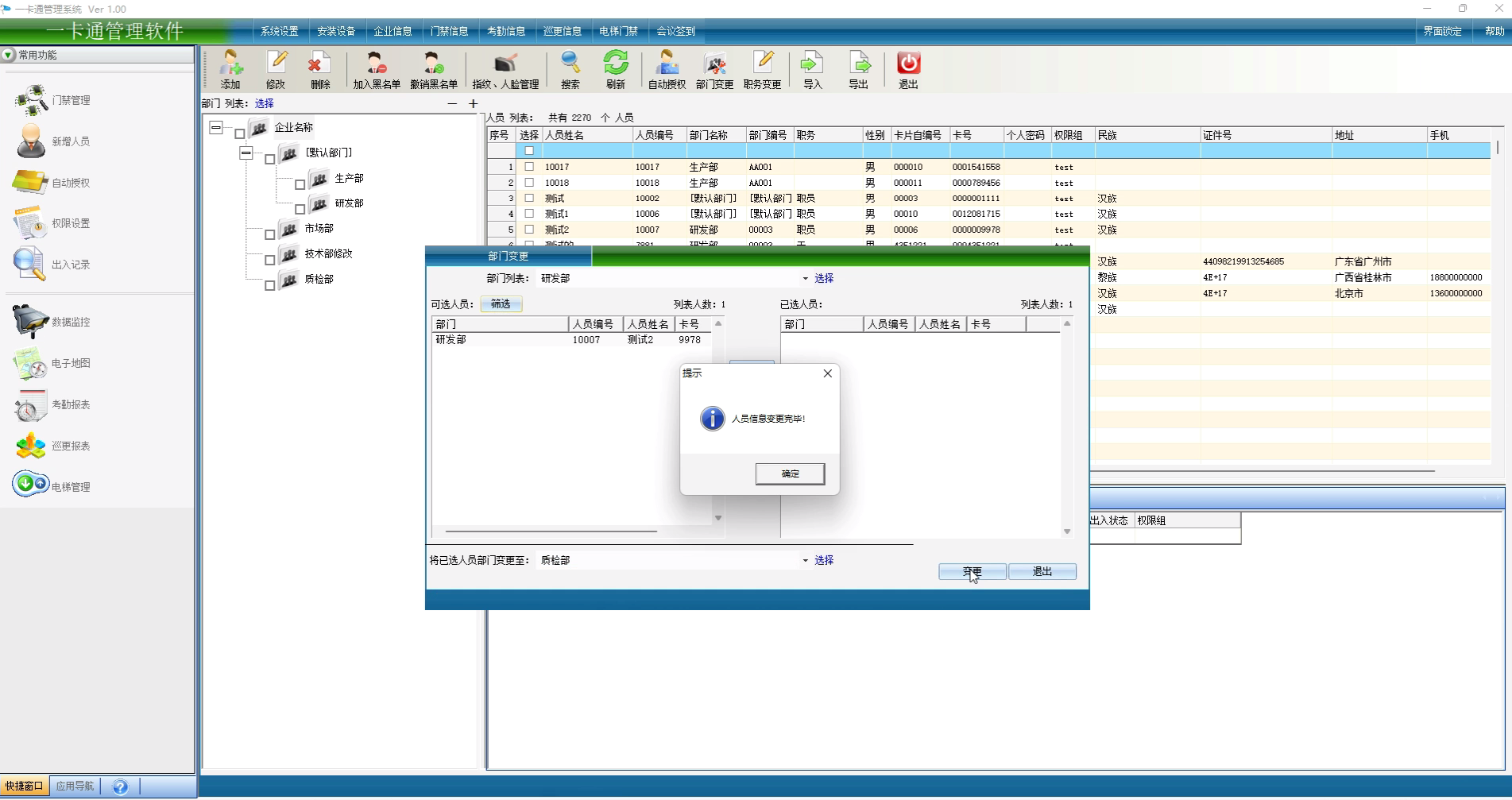The image size is (1512, 800).
Task: Click the 导入 import icon
Action: pos(812,64)
